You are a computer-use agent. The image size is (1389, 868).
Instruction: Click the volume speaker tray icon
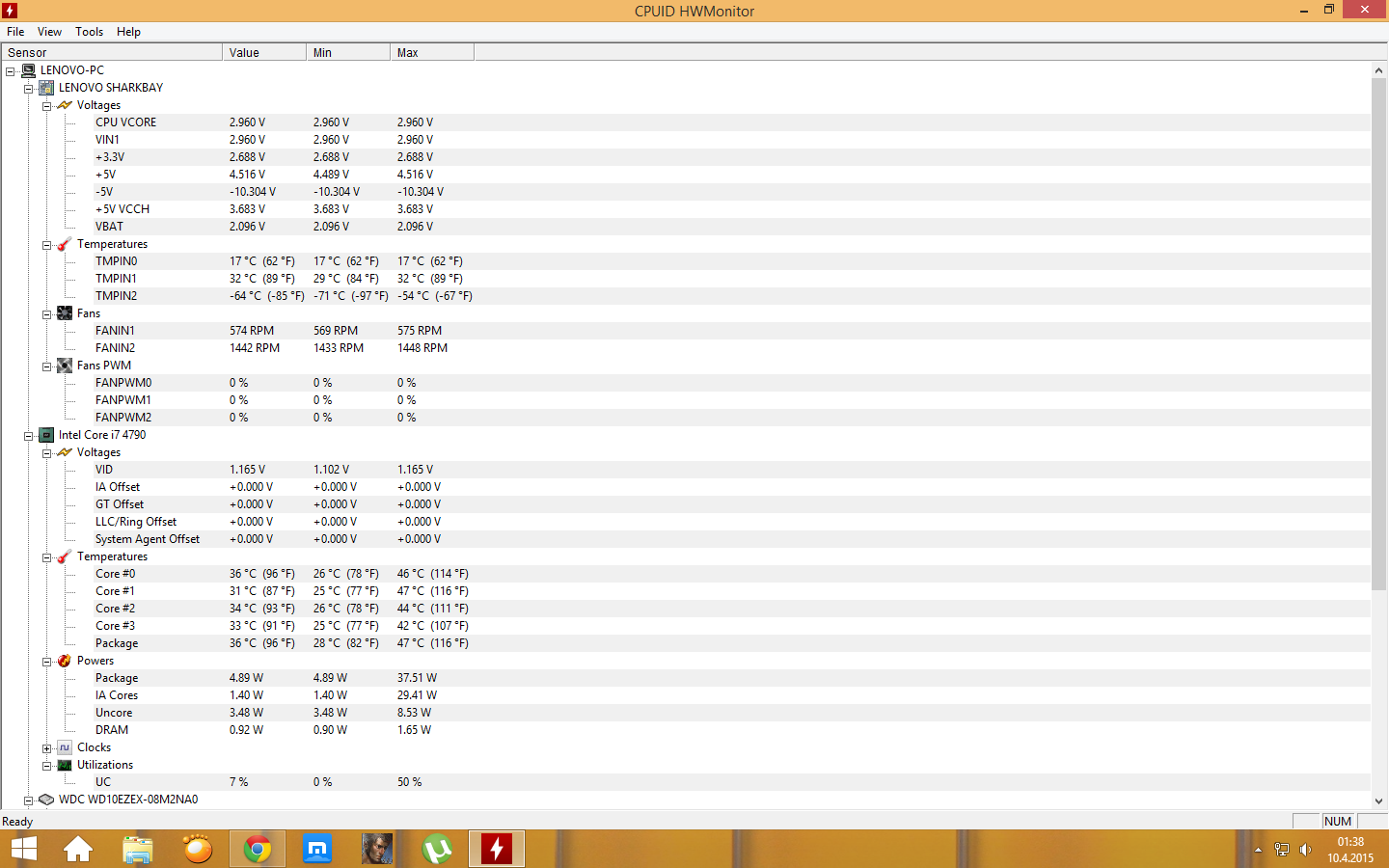coord(1305,850)
